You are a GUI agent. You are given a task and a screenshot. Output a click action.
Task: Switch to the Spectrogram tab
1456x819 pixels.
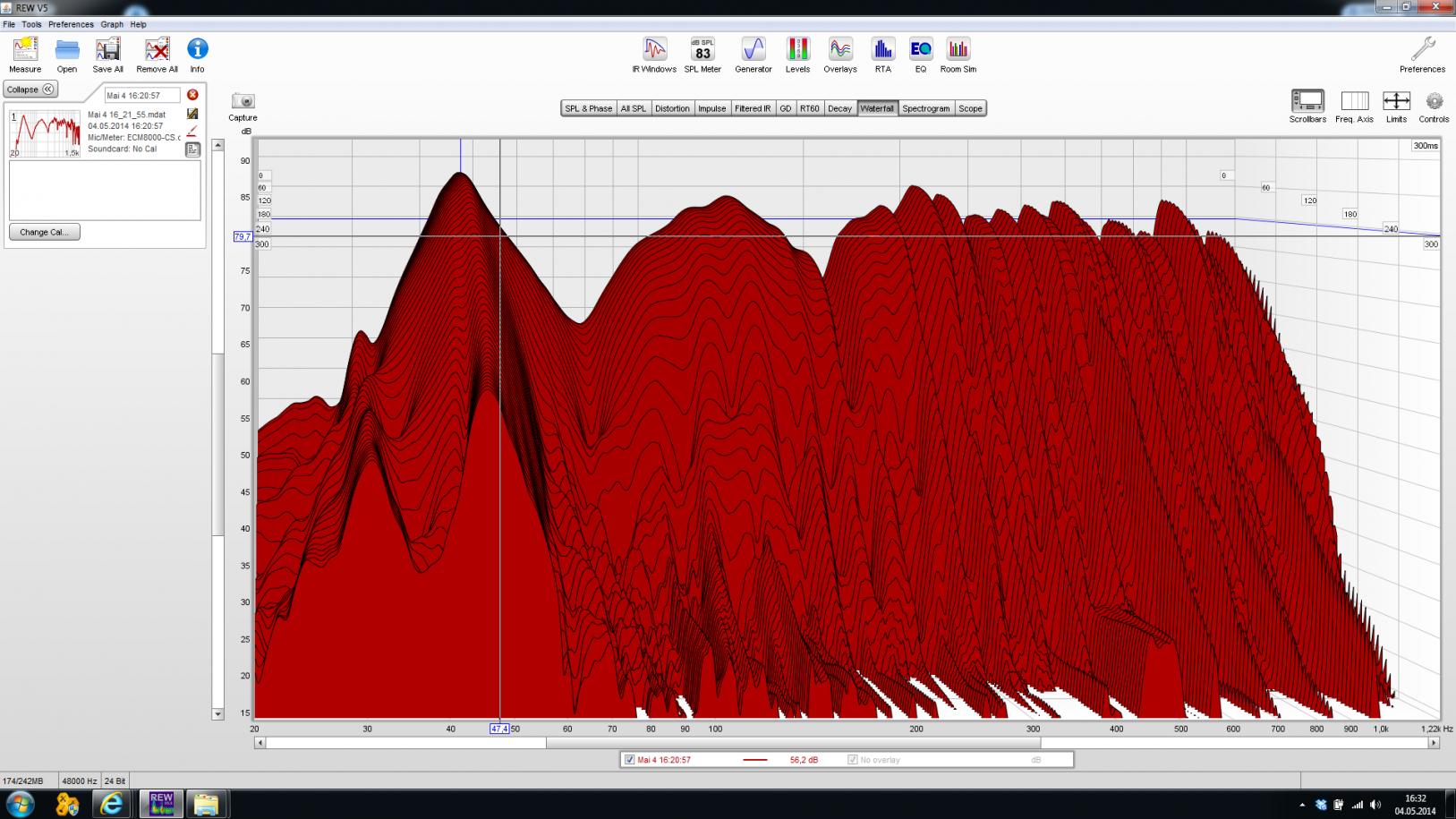(925, 108)
